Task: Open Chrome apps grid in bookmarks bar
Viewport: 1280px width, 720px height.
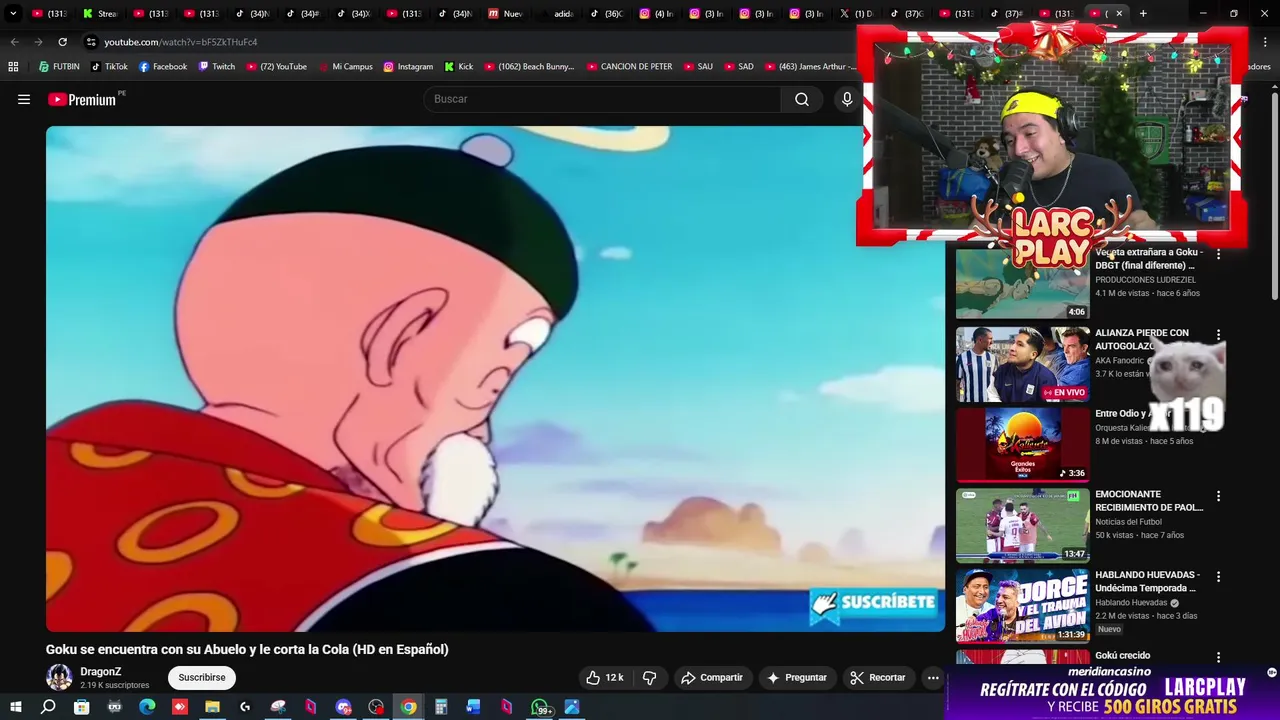Action: point(13,67)
